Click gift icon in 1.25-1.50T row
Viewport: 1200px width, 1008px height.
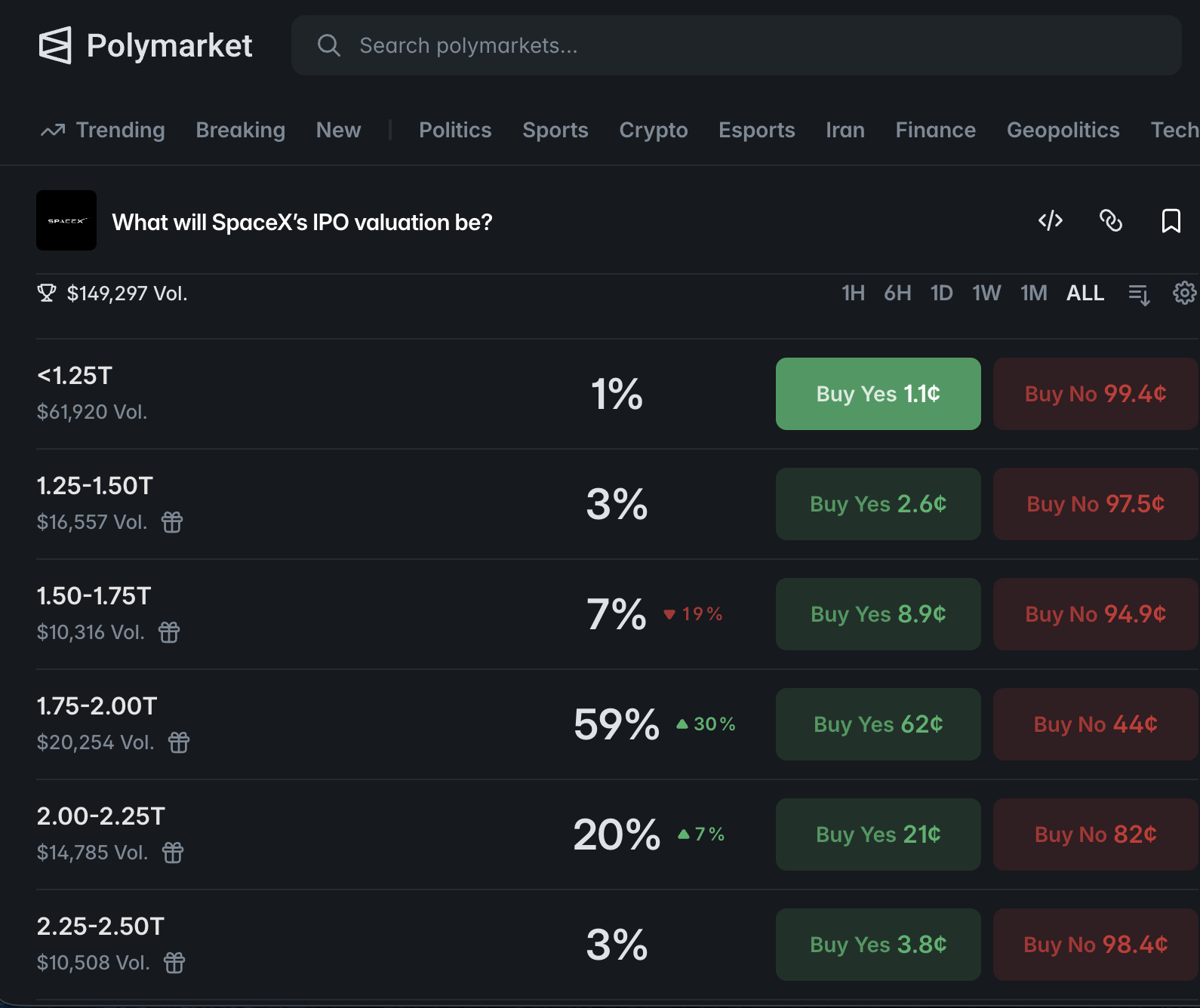click(x=172, y=521)
